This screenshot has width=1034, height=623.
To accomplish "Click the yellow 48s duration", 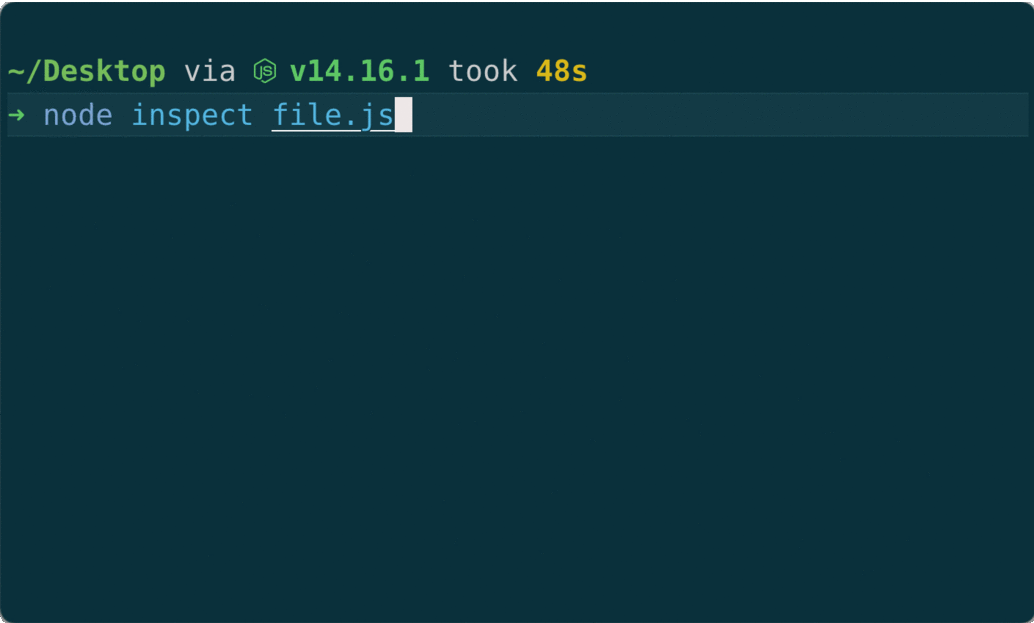I will pos(561,72).
